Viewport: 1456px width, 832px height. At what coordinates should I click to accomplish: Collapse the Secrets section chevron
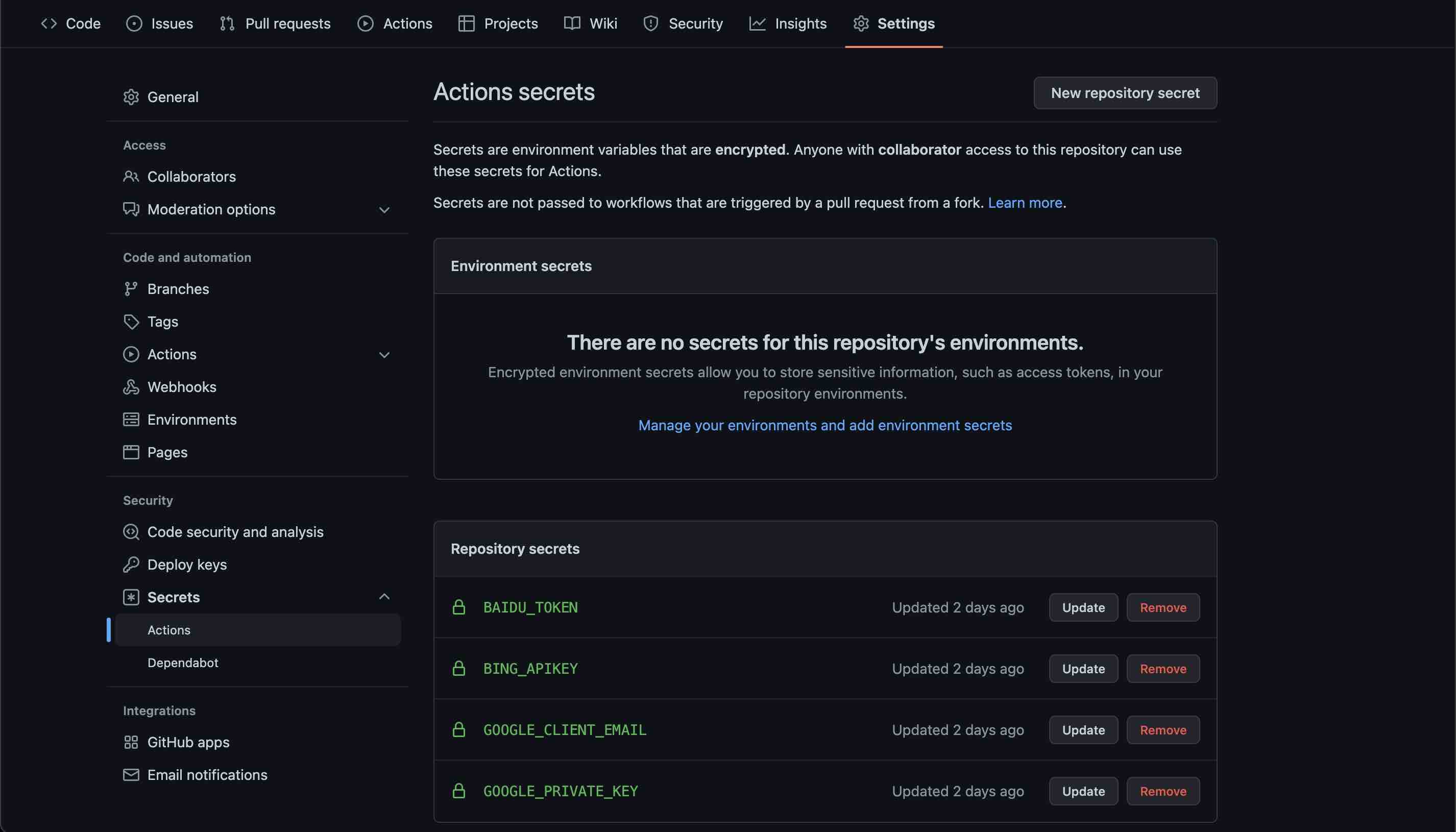[384, 597]
